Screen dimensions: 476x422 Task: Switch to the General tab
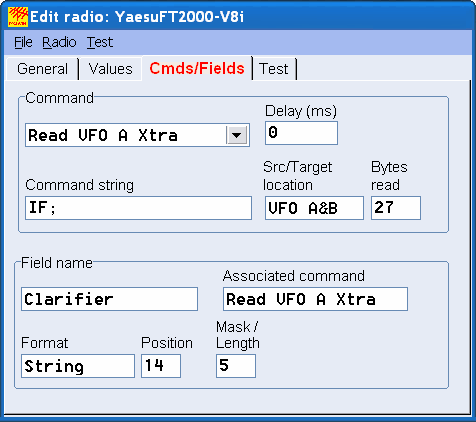pyautogui.click(x=42, y=69)
